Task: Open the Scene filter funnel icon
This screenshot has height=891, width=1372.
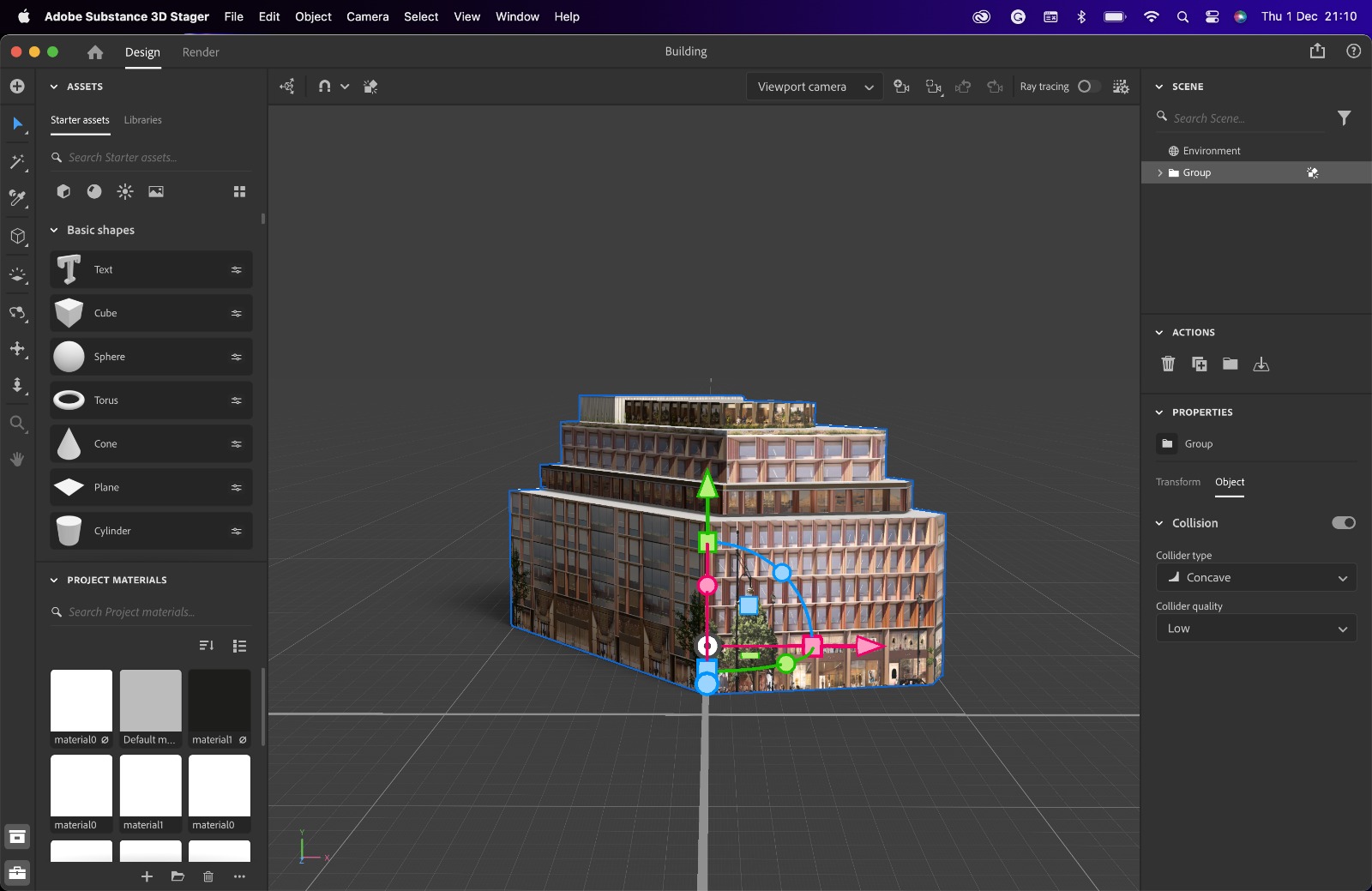Action: [x=1345, y=118]
